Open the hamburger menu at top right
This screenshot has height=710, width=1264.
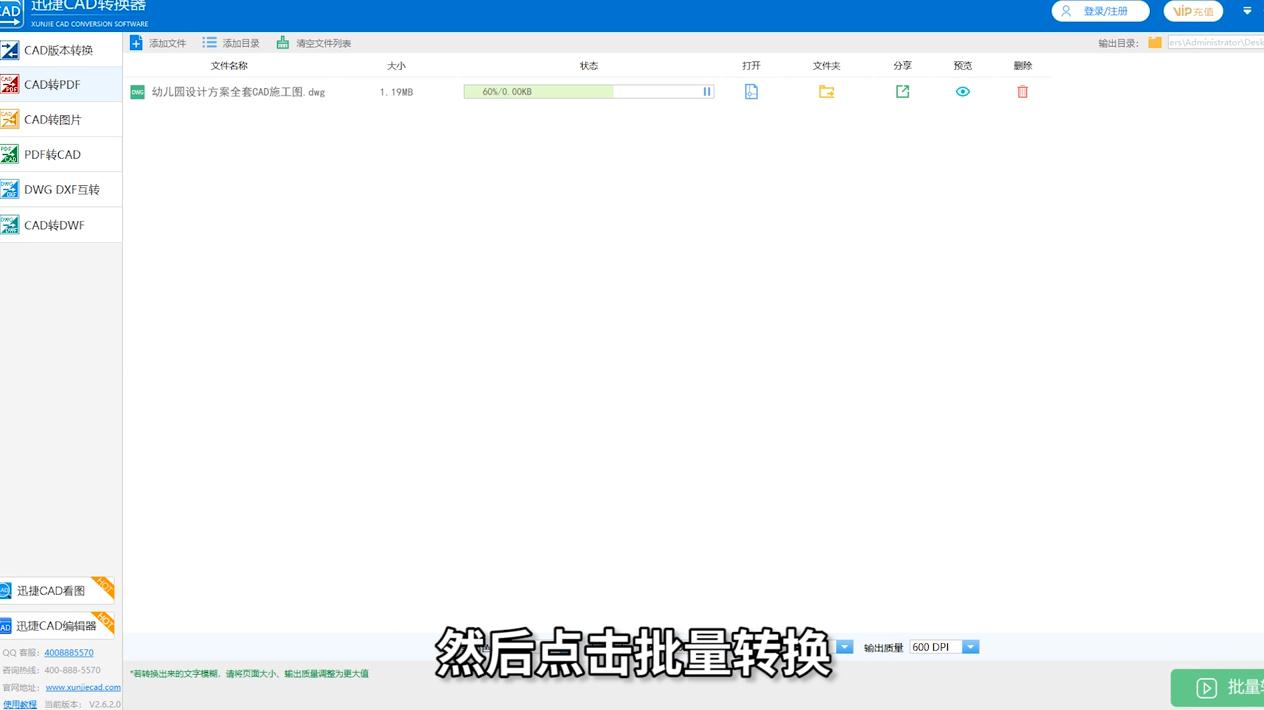(1246, 11)
